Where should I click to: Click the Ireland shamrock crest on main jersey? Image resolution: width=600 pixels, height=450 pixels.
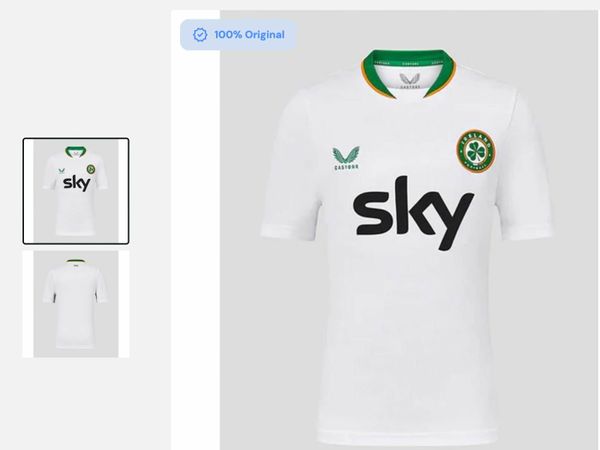476,150
